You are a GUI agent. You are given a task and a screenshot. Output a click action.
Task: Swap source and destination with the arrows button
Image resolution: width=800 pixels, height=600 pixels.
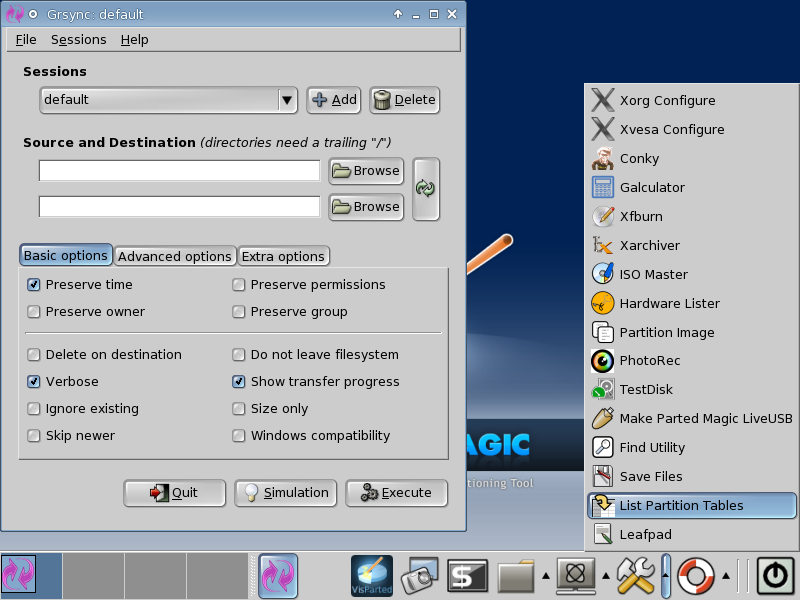coord(426,189)
